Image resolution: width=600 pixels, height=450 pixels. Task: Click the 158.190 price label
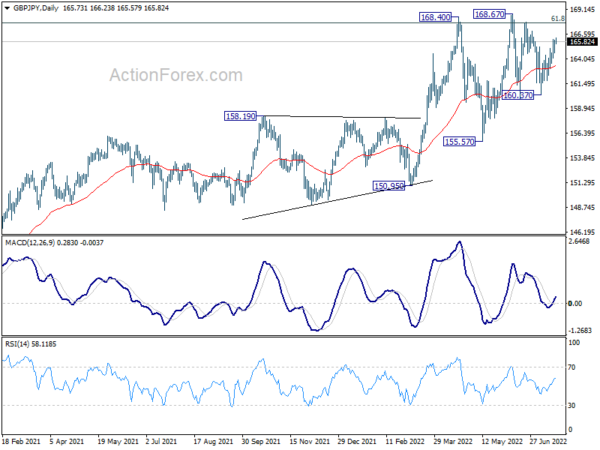240,116
